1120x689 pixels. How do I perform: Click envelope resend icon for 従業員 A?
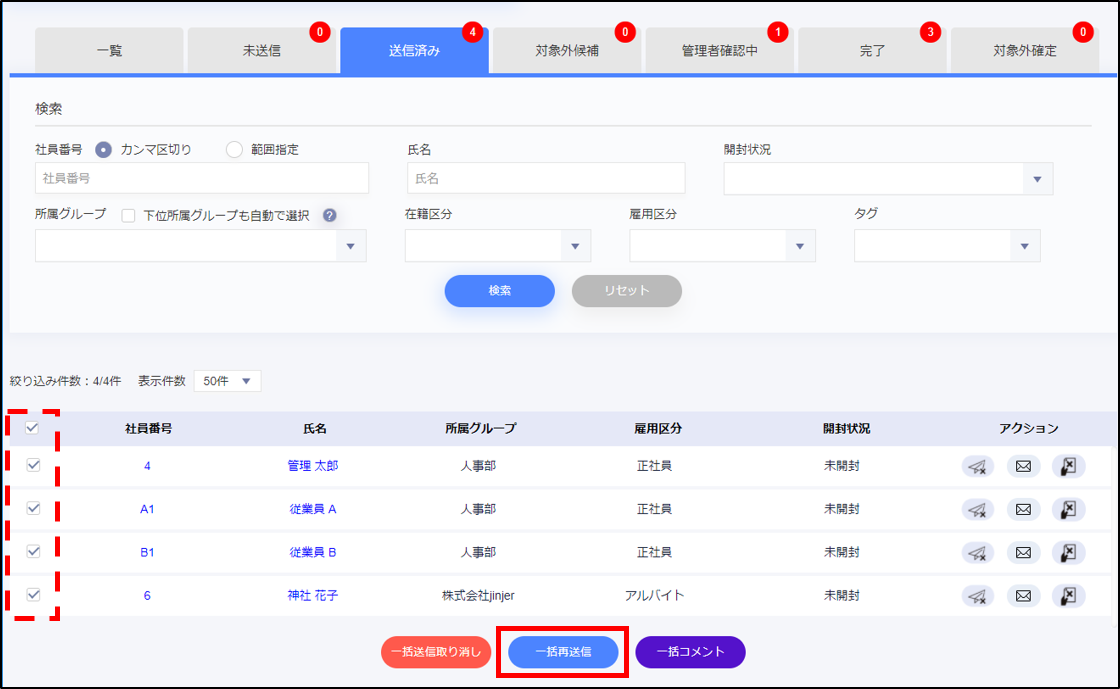click(1023, 509)
